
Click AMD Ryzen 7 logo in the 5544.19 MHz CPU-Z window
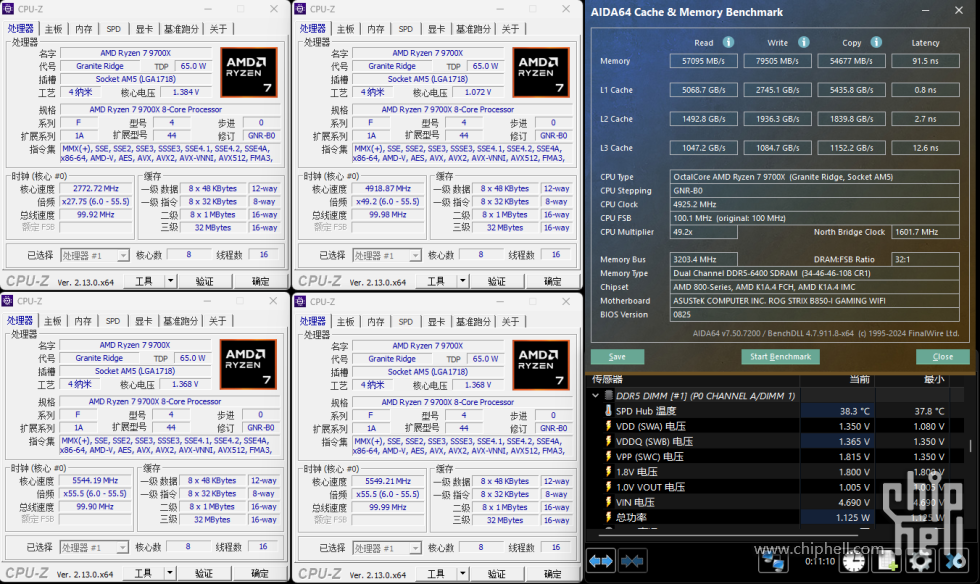[248, 364]
